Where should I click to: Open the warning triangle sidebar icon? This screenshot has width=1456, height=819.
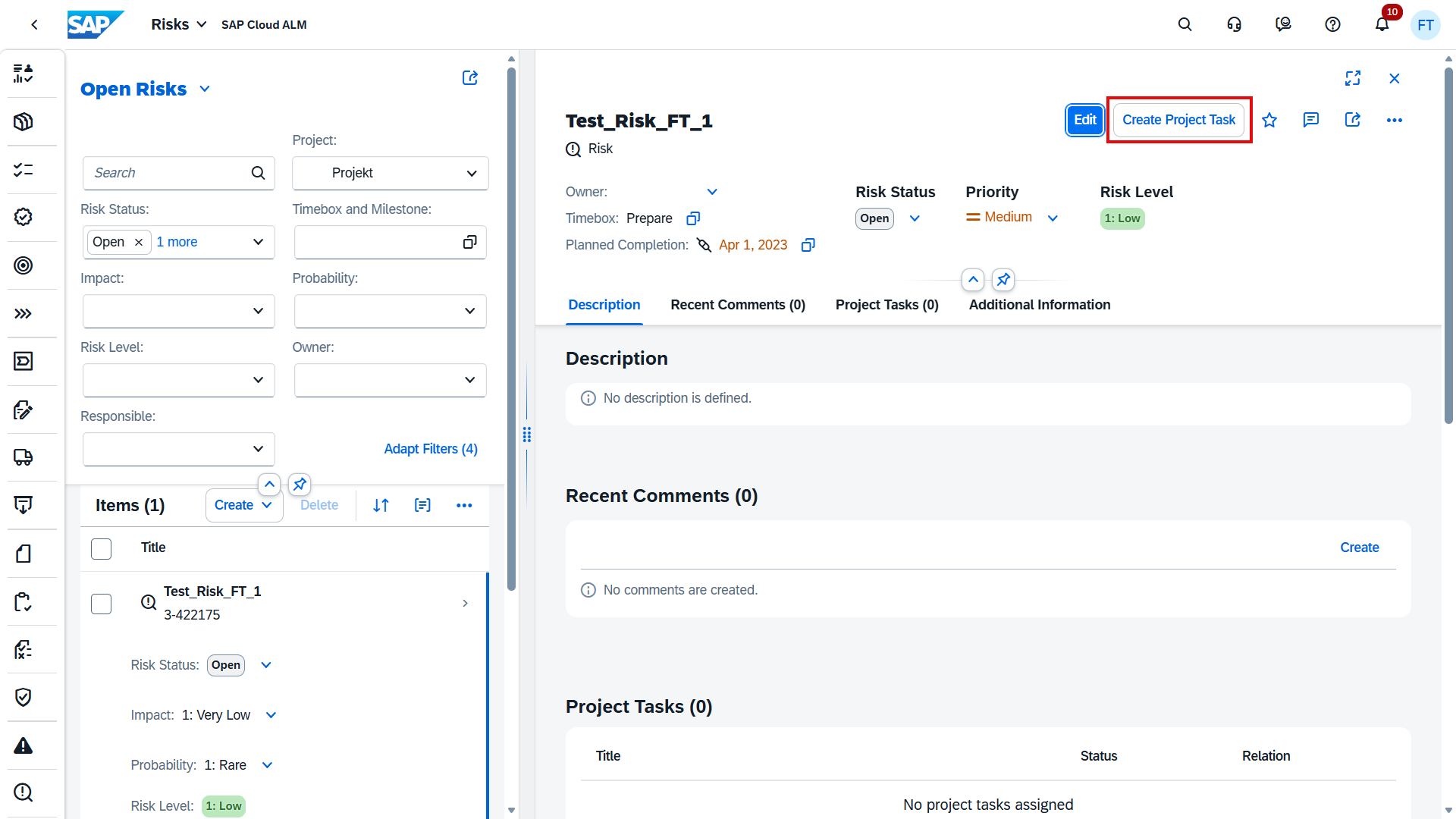24,745
